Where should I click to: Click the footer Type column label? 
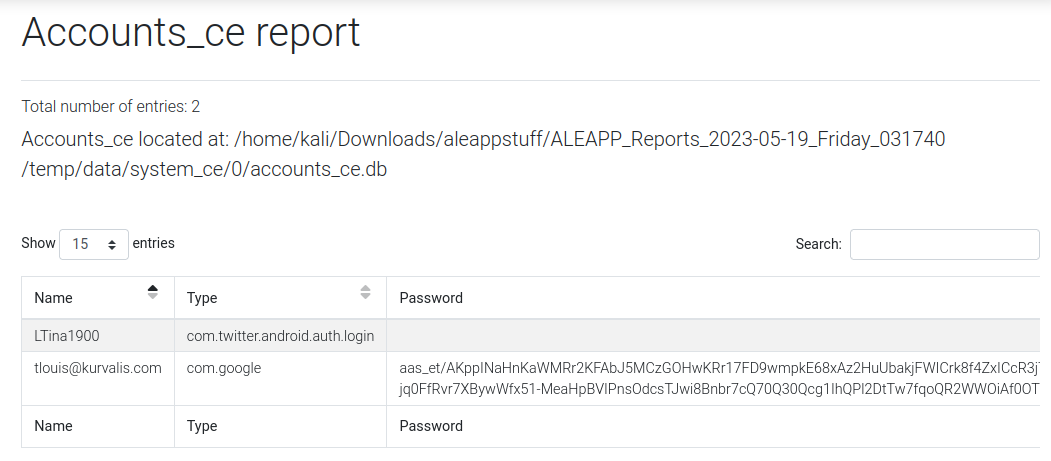tap(202, 426)
